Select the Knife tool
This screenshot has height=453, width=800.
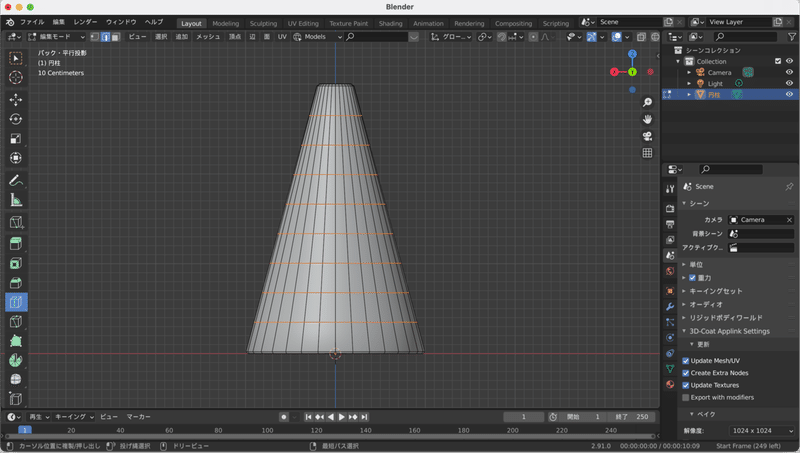click(x=16, y=321)
